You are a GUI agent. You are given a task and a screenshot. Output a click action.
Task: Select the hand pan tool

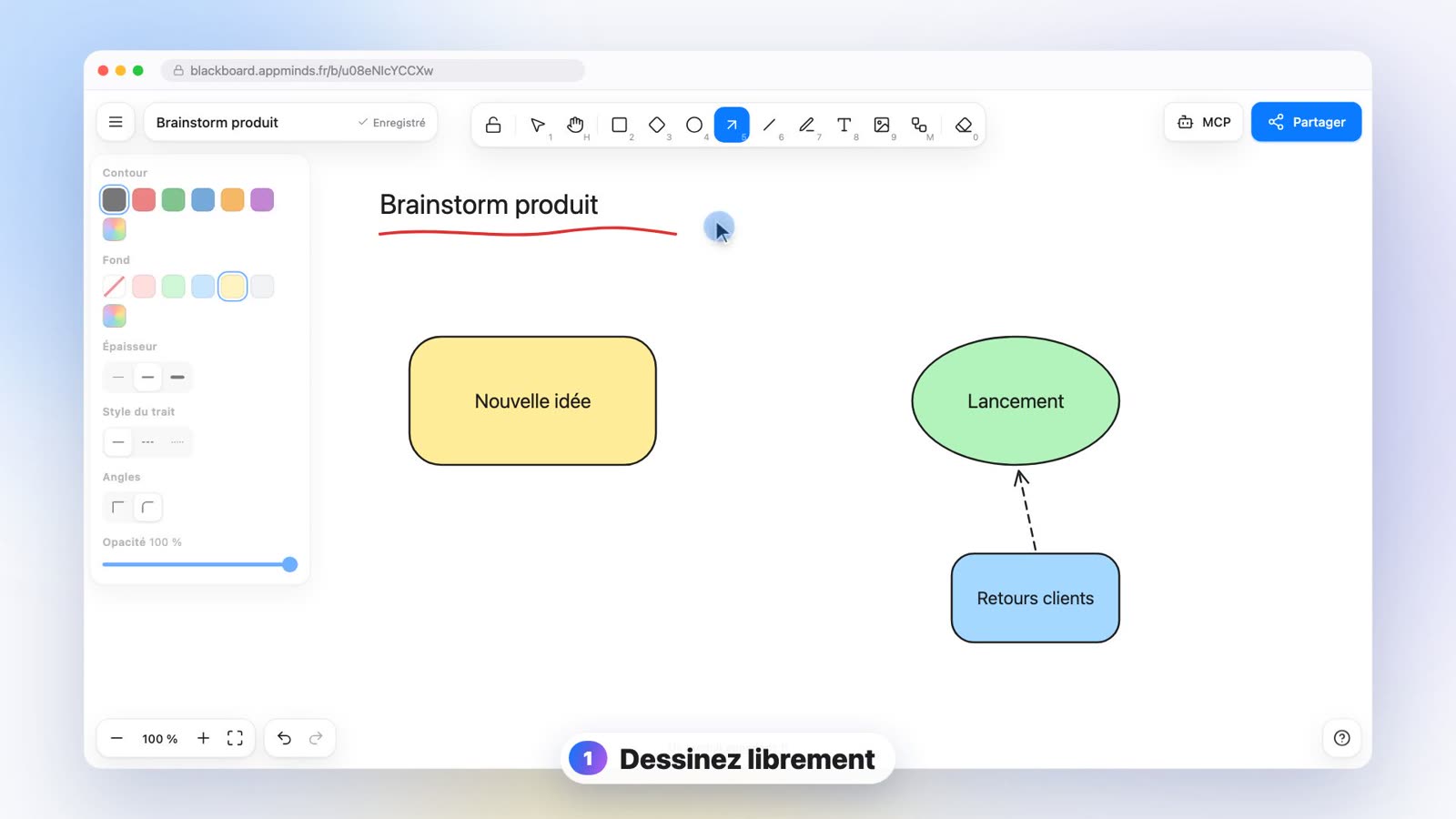click(x=575, y=125)
